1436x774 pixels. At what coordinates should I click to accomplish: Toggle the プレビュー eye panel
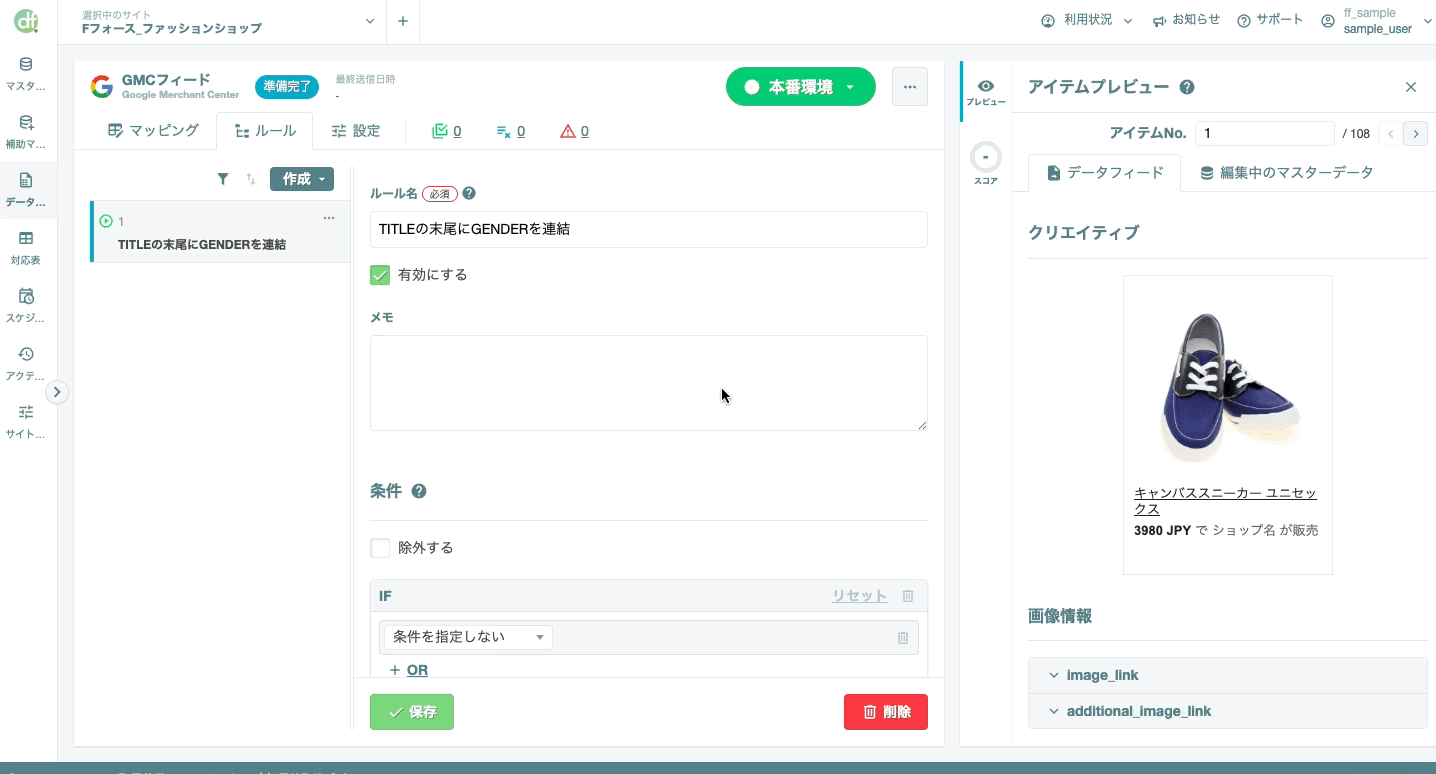(986, 91)
